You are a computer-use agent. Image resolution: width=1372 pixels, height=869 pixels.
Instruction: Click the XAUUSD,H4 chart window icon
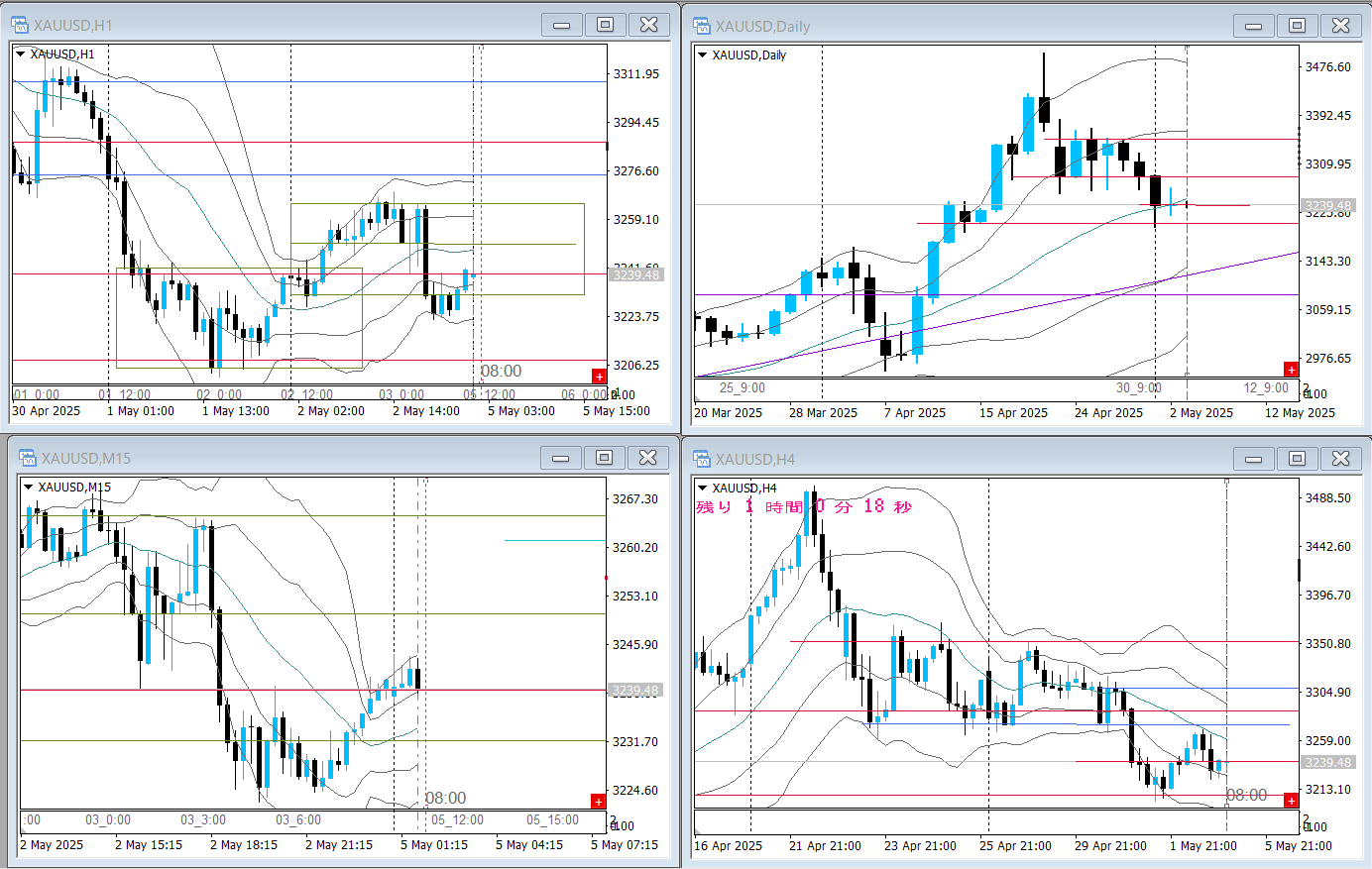tap(702, 458)
